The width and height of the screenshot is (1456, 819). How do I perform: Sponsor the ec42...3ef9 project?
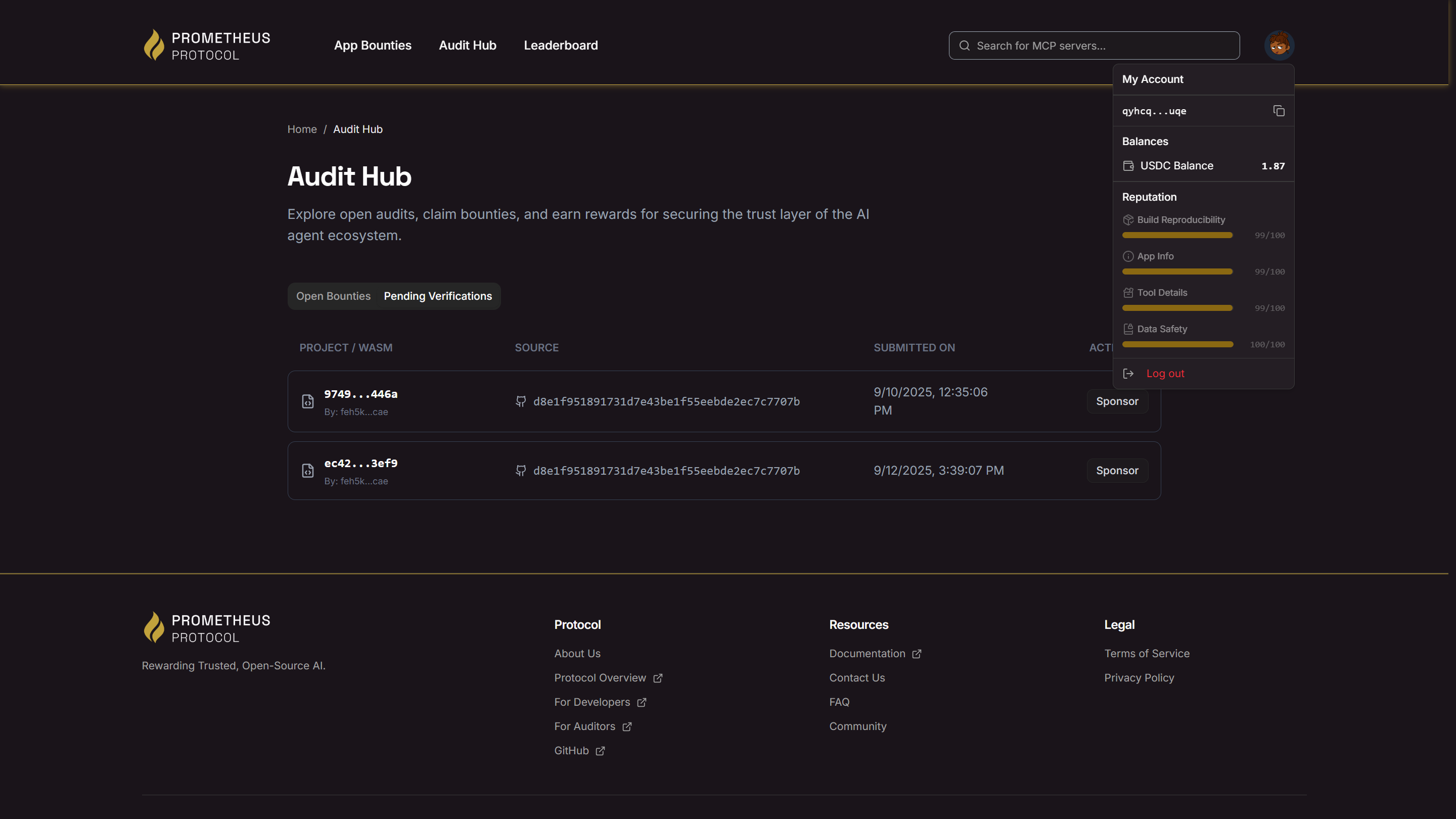[1117, 471]
